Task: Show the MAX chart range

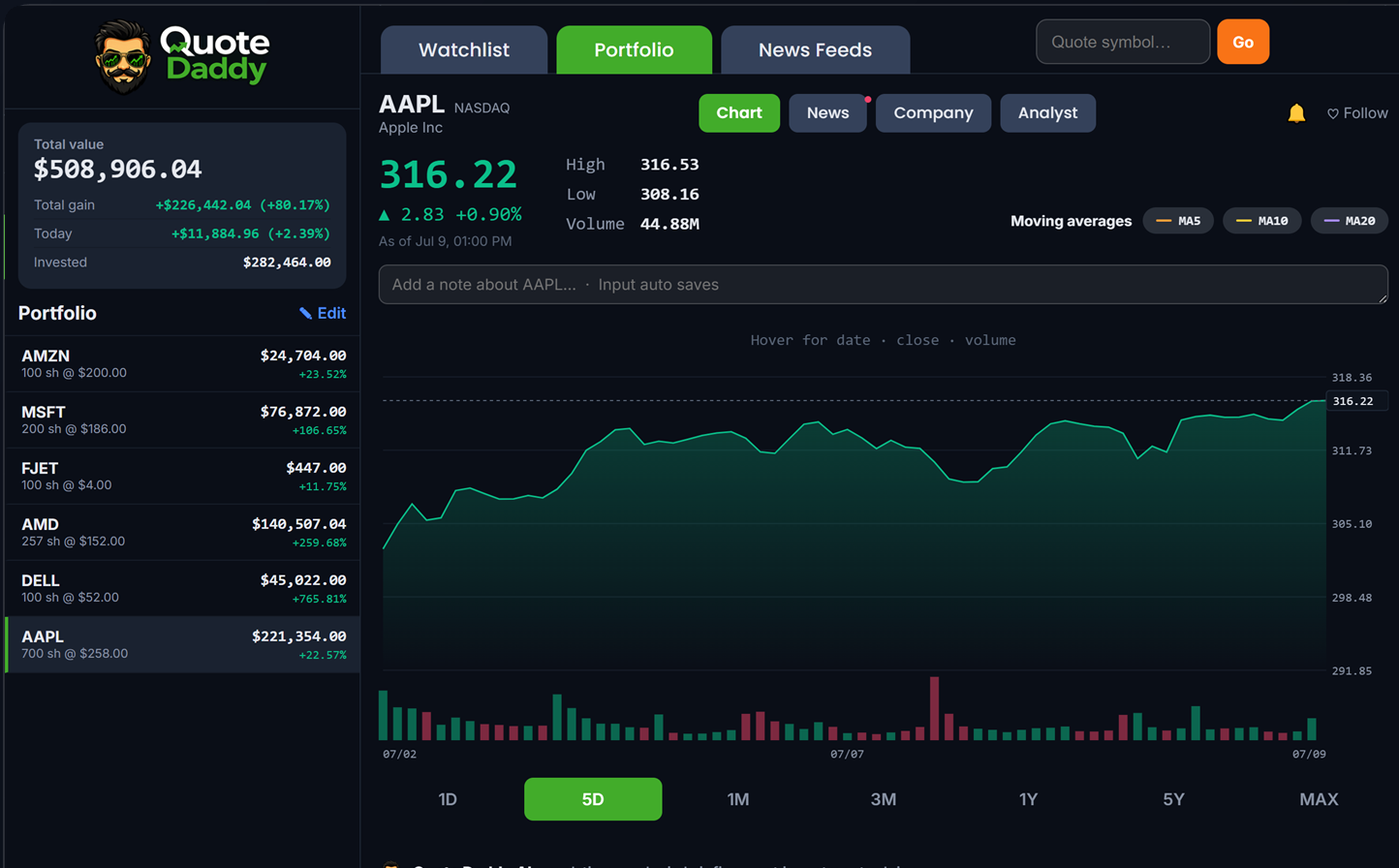Action: coord(1319,799)
